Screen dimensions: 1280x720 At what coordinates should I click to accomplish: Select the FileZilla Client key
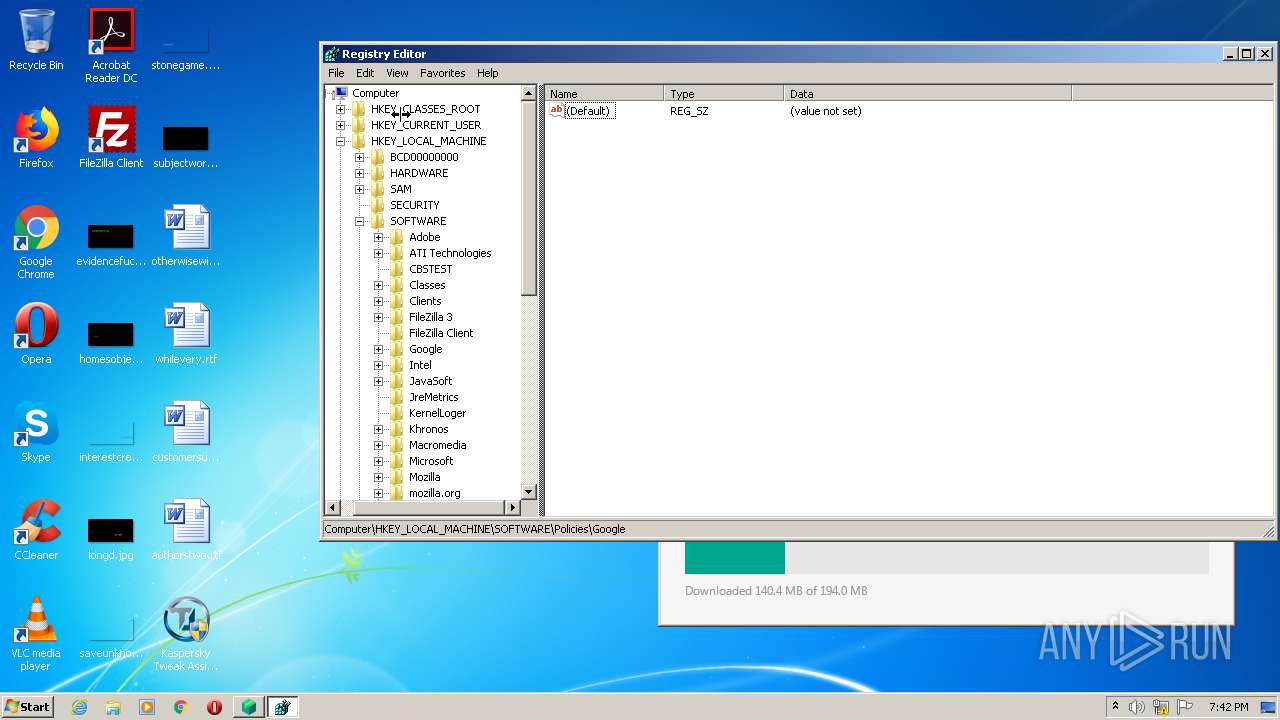(x=441, y=333)
